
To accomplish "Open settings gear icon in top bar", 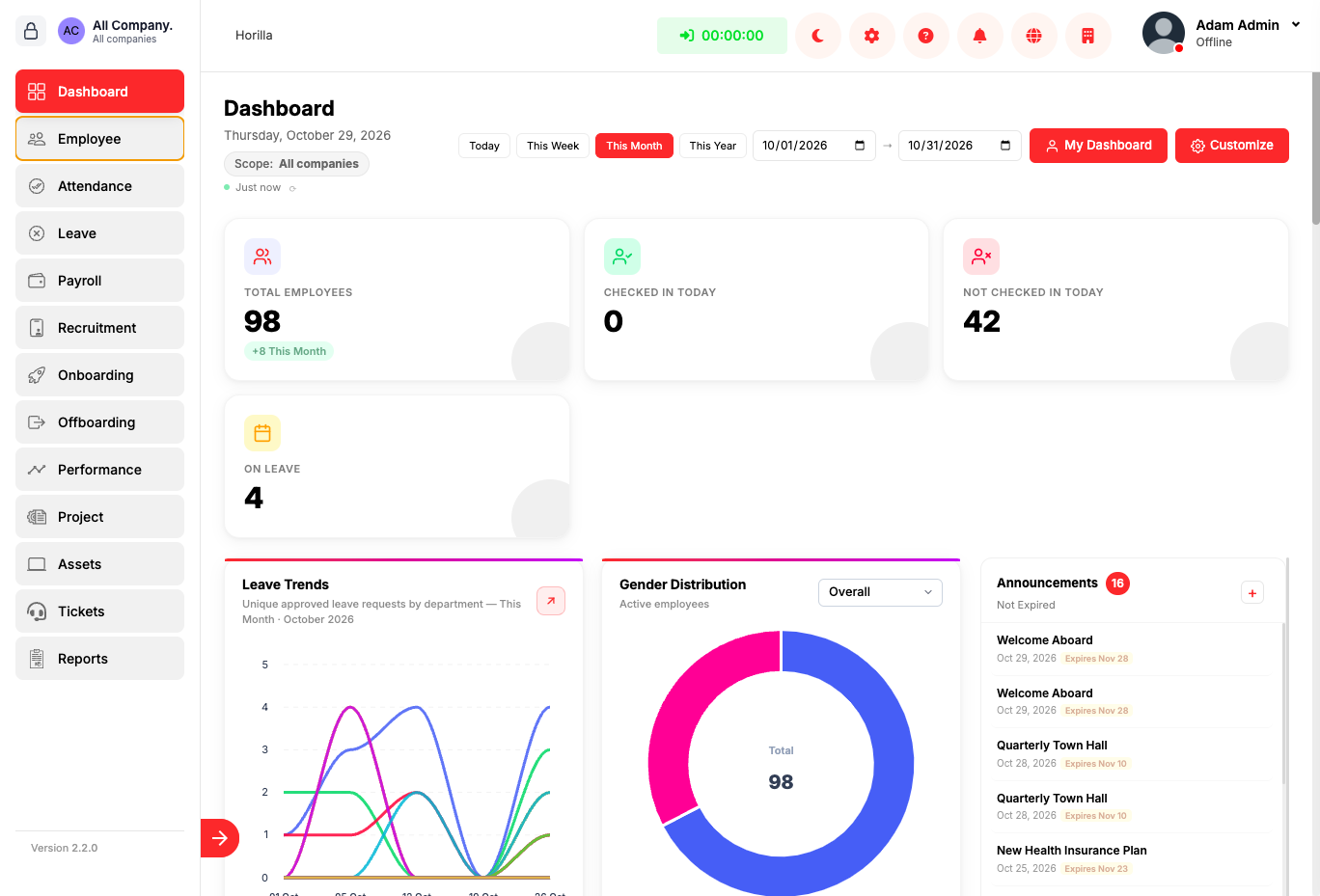I will (872, 36).
